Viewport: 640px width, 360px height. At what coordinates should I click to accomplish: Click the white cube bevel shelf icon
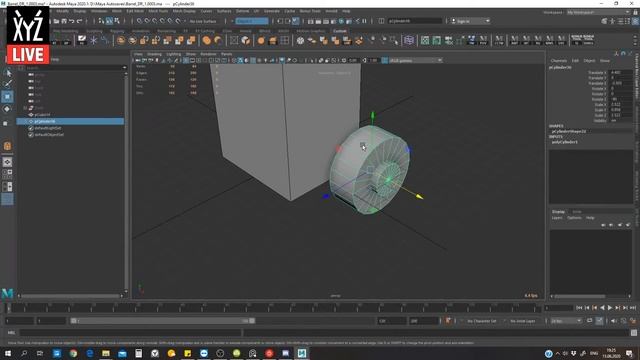tap(246, 40)
